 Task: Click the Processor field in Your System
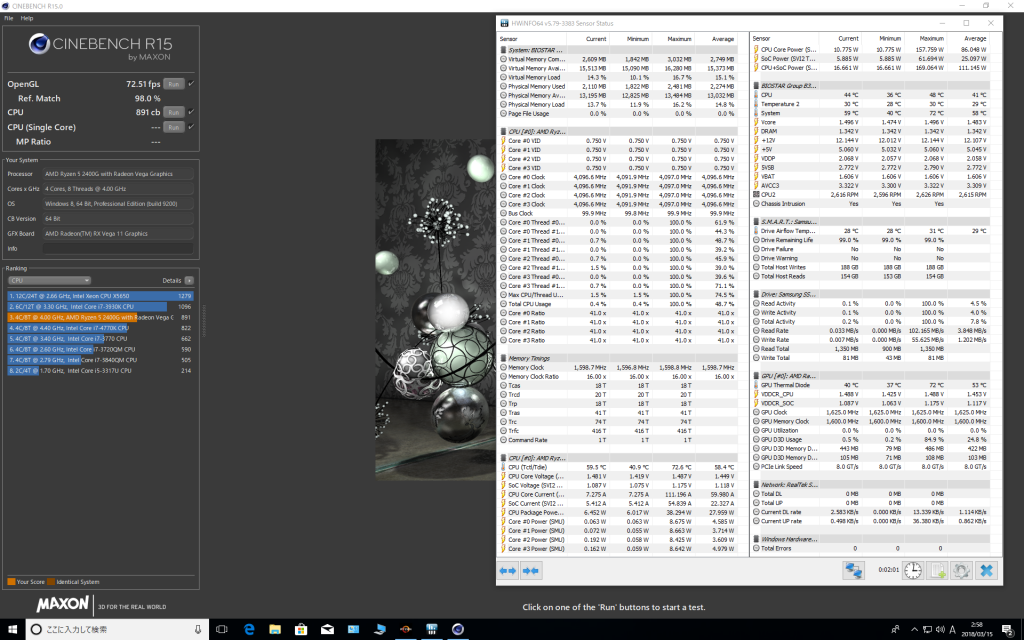point(118,174)
